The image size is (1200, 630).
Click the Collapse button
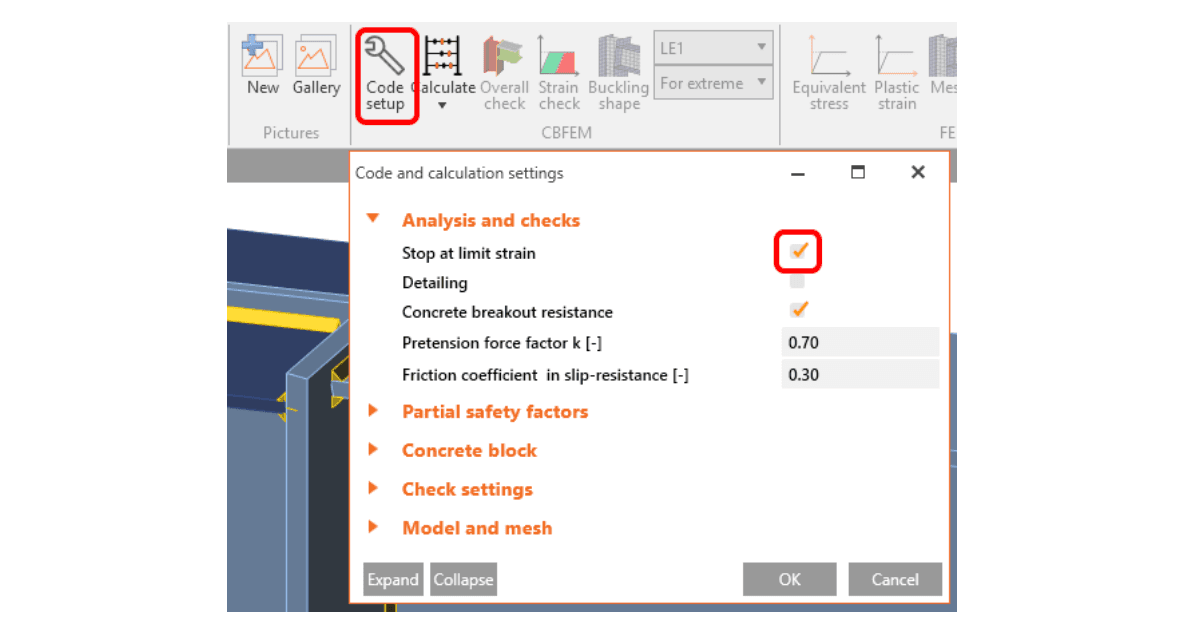[463, 579]
